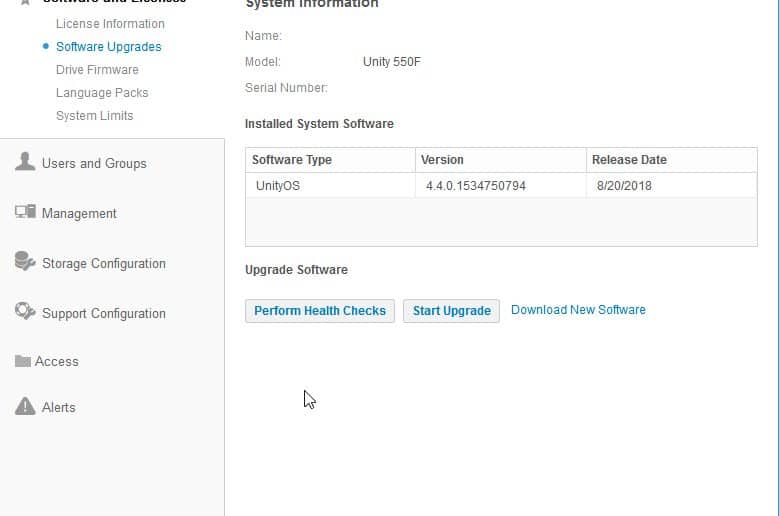Click the Access folder icon
The height and width of the screenshot is (516, 780).
click(23, 361)
